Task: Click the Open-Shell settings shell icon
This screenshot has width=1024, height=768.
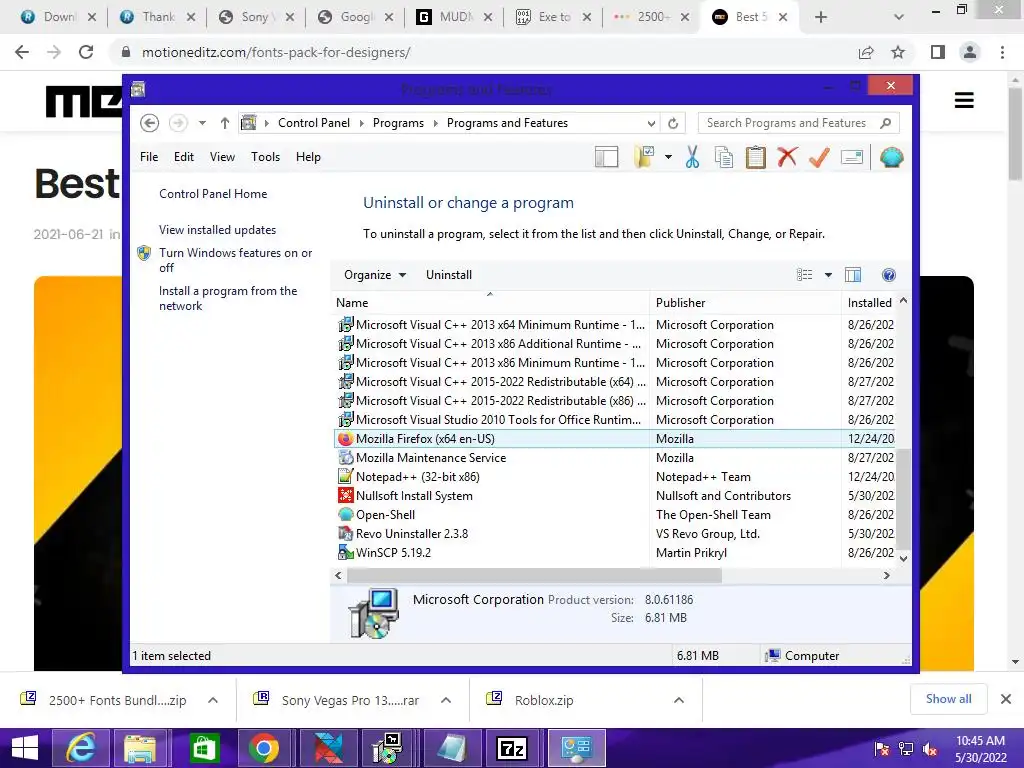Action: 891,157
